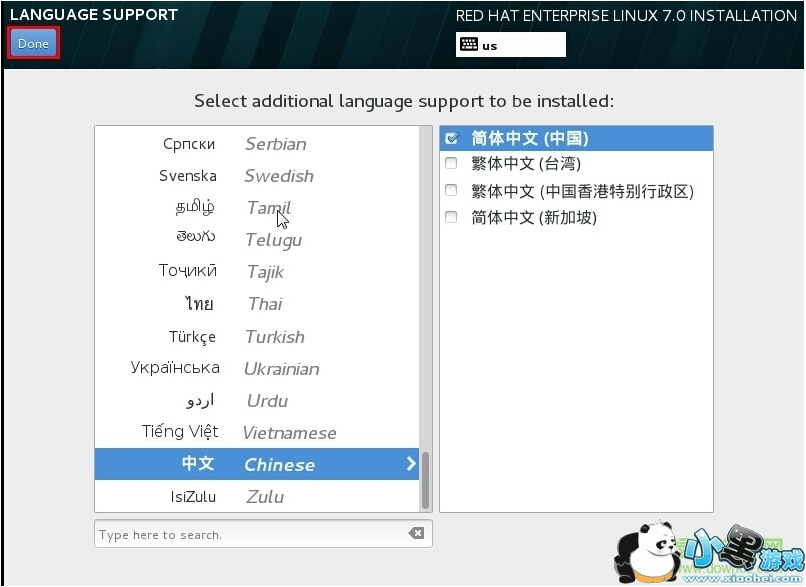Clear the search field with the backspace icon
Screen dimensions: 806x587
coord(416,534)
